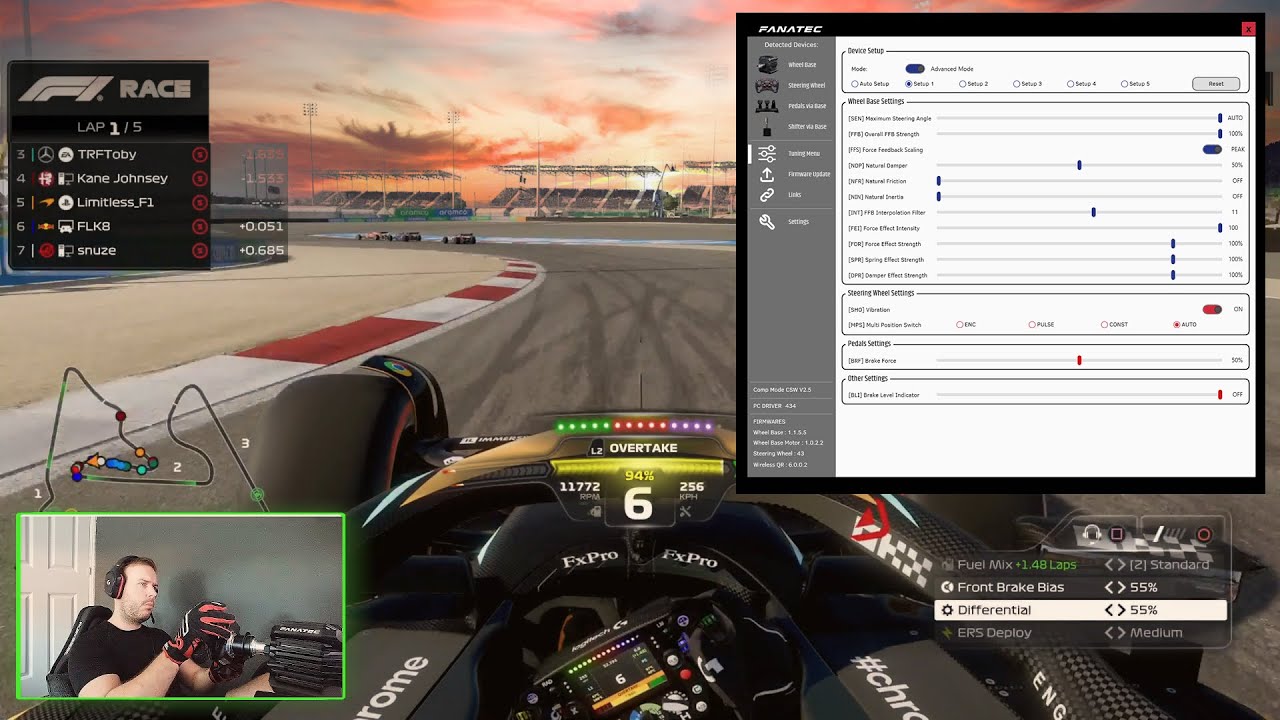
Task: Click the '+0.685' gap value
Action: coord(261,250)
